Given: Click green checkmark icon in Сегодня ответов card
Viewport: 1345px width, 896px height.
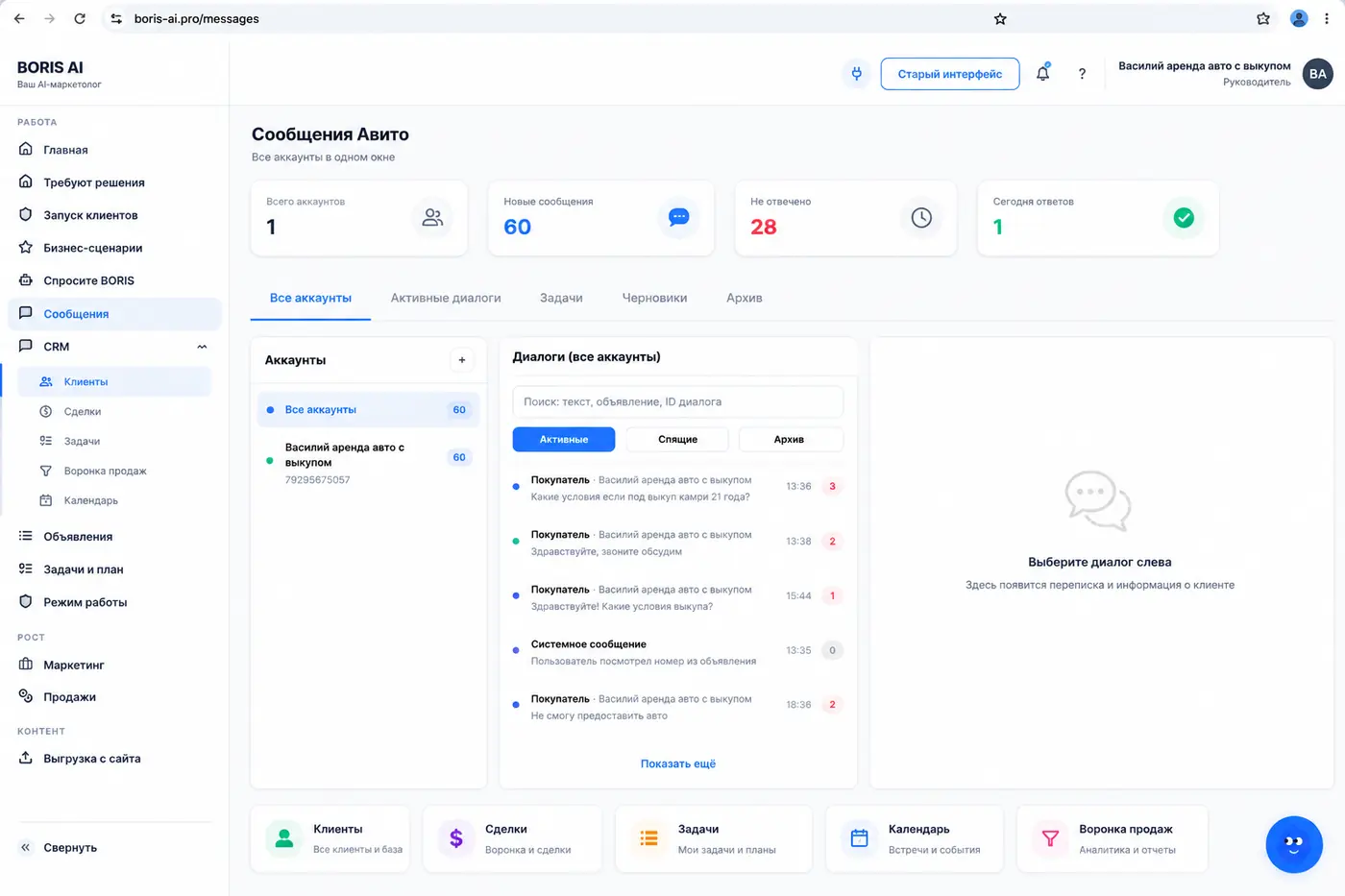Looking at the screenshot, I should (x=1184, y=218).
